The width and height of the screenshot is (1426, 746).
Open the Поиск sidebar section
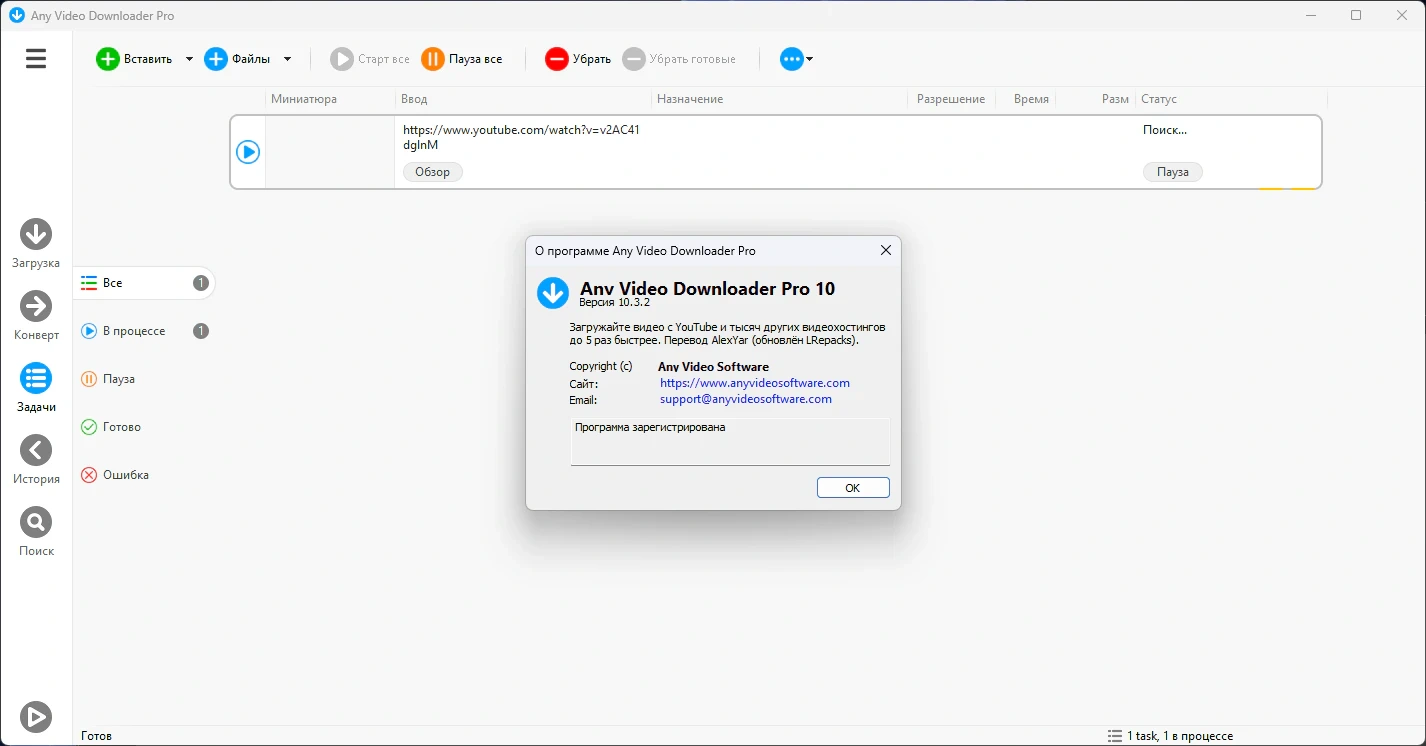(36, 532)
